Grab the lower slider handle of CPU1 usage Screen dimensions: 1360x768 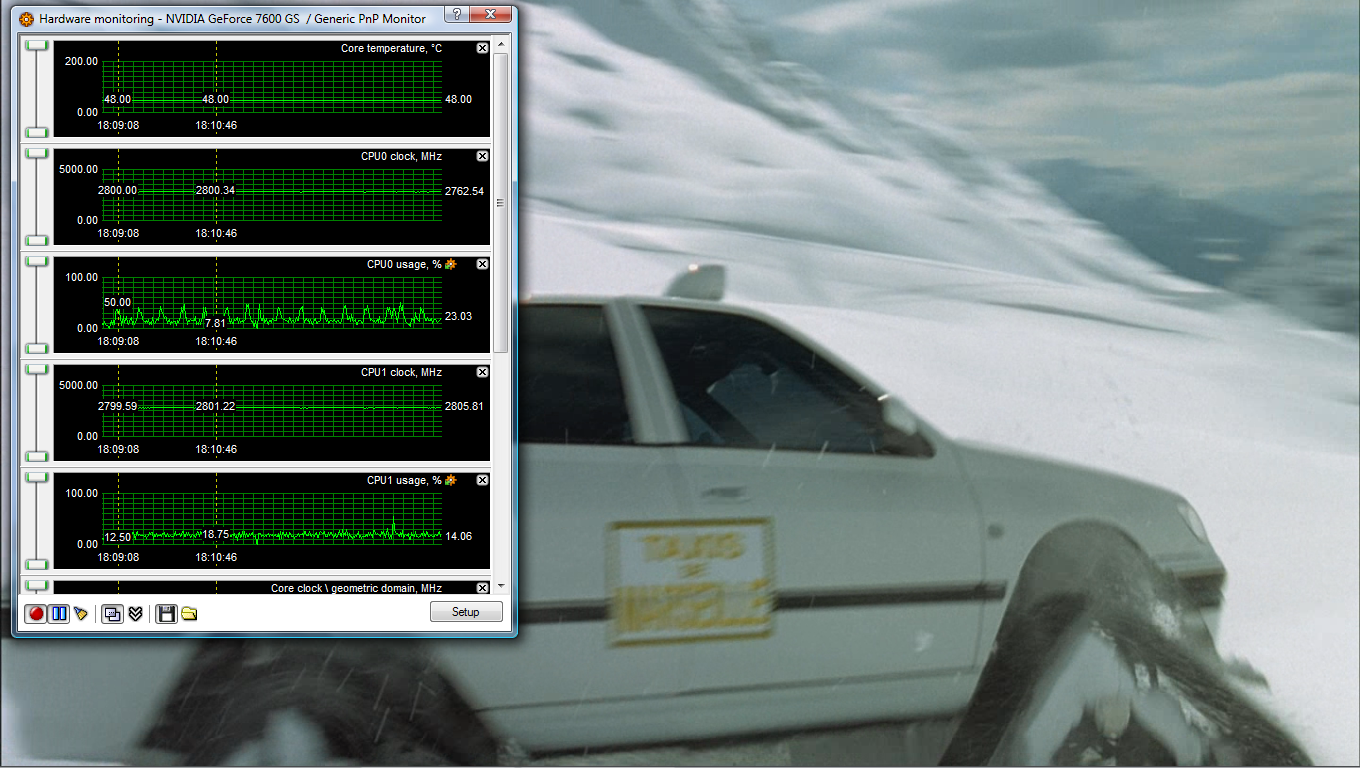37,564
